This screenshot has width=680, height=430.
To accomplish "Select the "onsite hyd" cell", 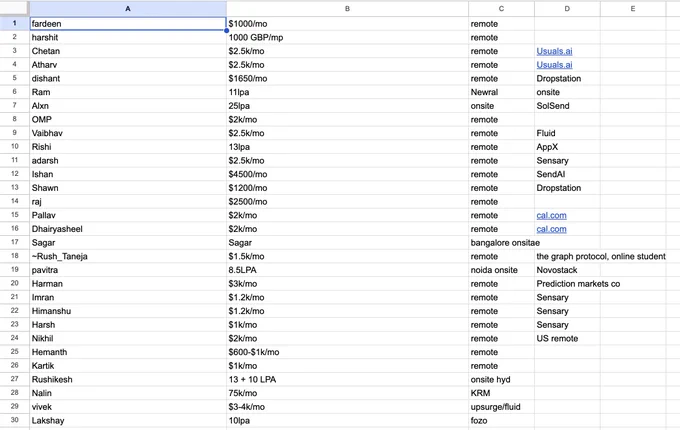I will point(501,380).
